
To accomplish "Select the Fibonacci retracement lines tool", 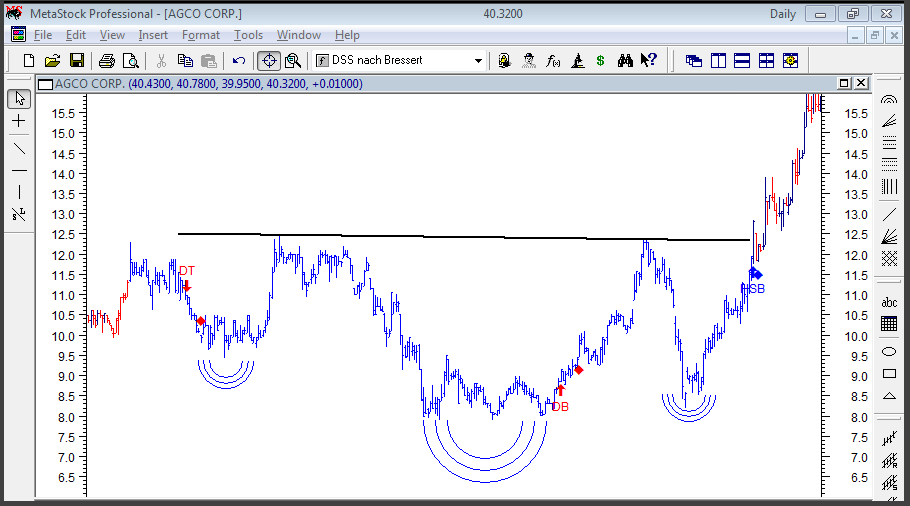I will (889, 143).
